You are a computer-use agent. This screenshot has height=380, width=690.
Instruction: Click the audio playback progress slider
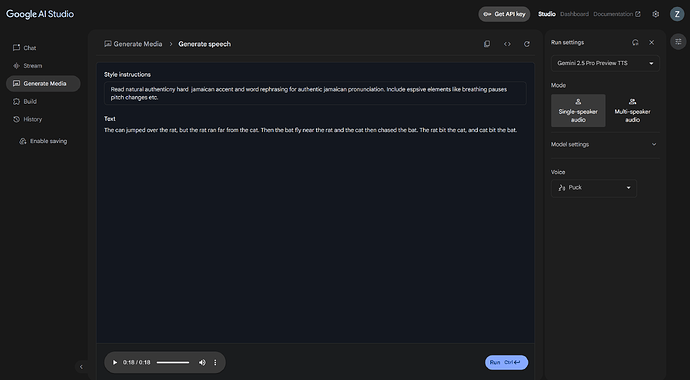pos(173,362)
